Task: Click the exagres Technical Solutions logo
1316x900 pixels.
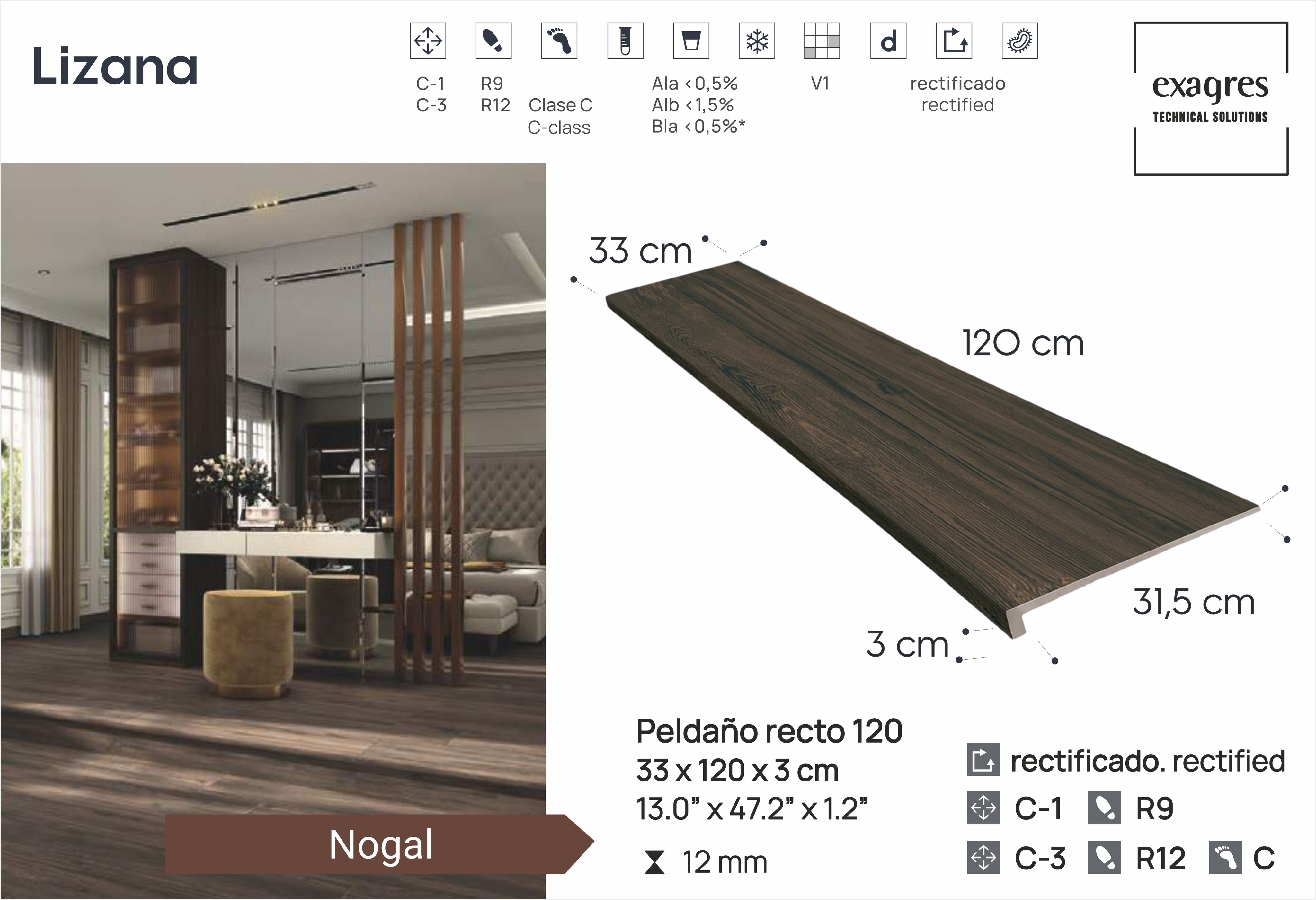Action: click(1211, 99)
